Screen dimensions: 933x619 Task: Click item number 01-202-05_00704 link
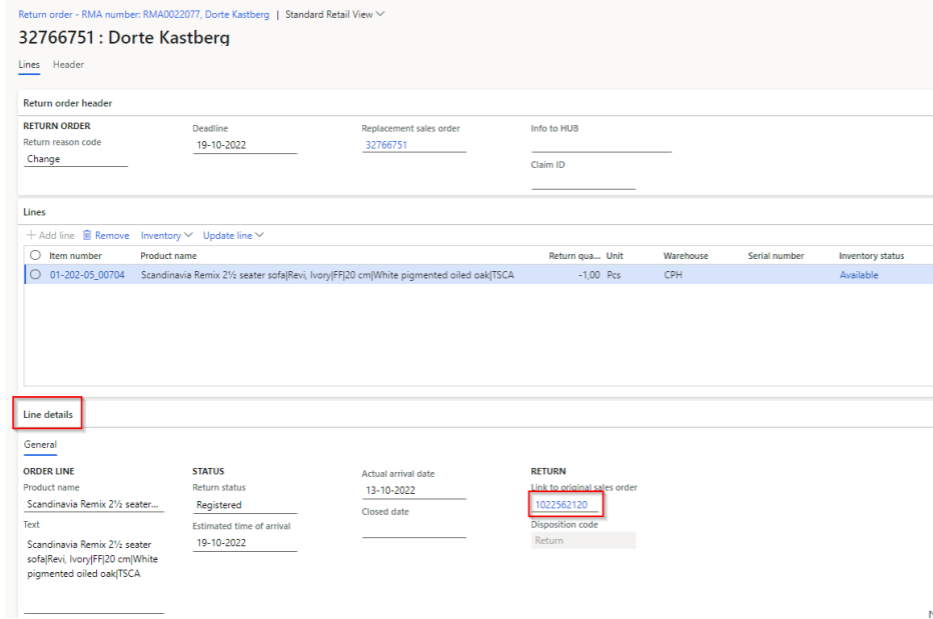[x=87, y=275]
